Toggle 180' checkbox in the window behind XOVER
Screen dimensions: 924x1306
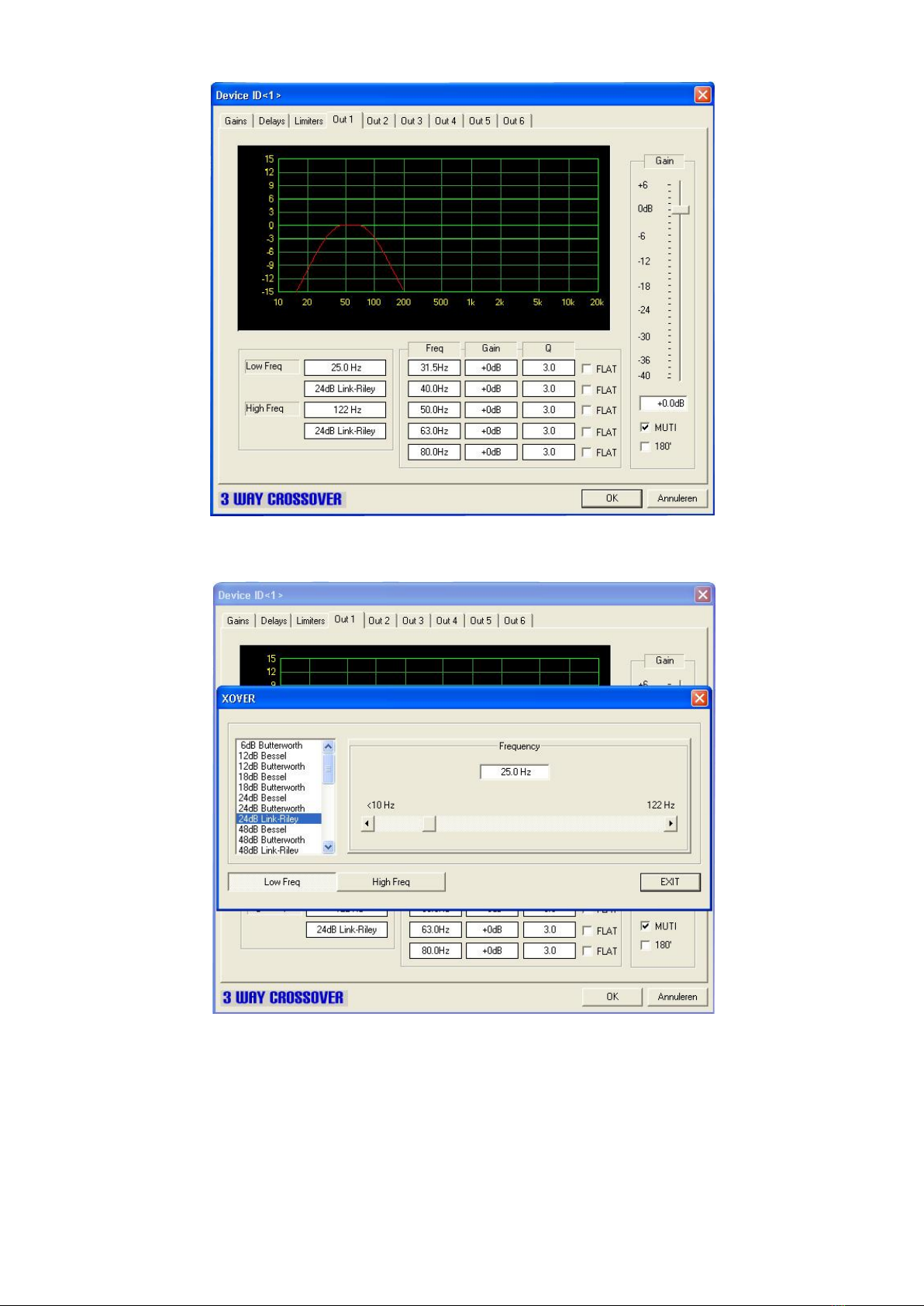coord(645,945)
